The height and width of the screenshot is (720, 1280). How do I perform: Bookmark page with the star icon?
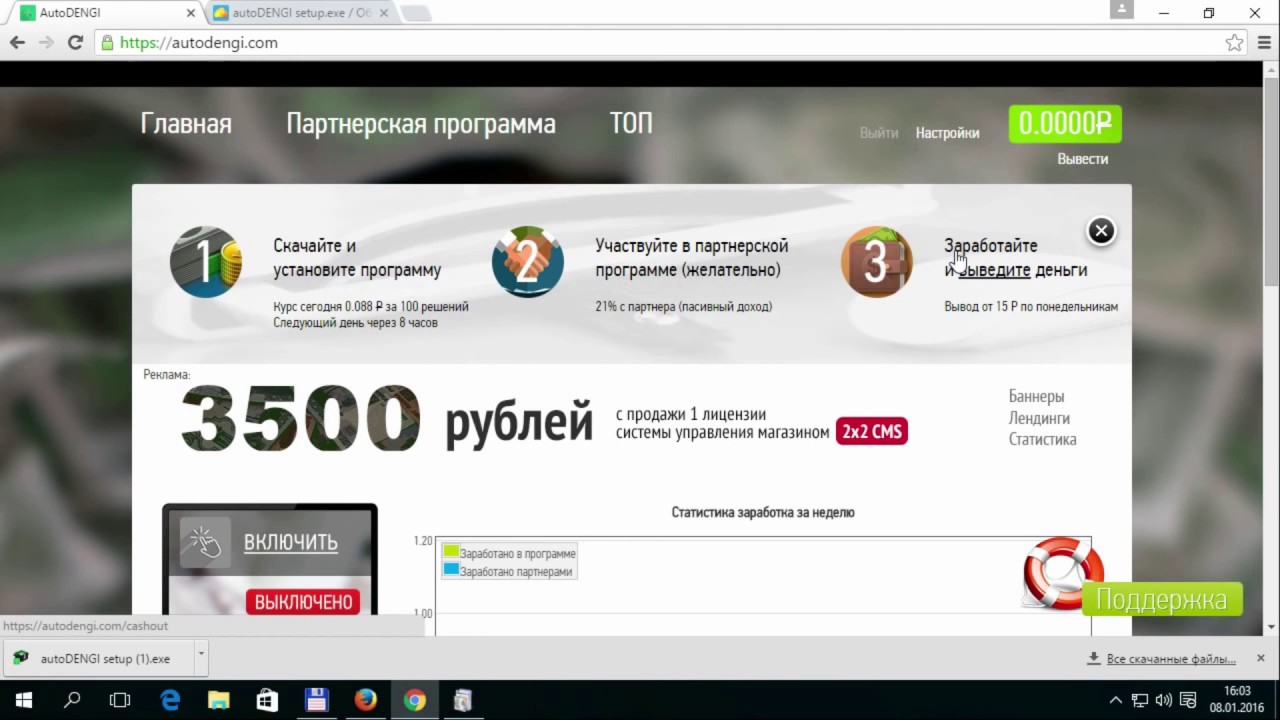[x=1234, y=43]
